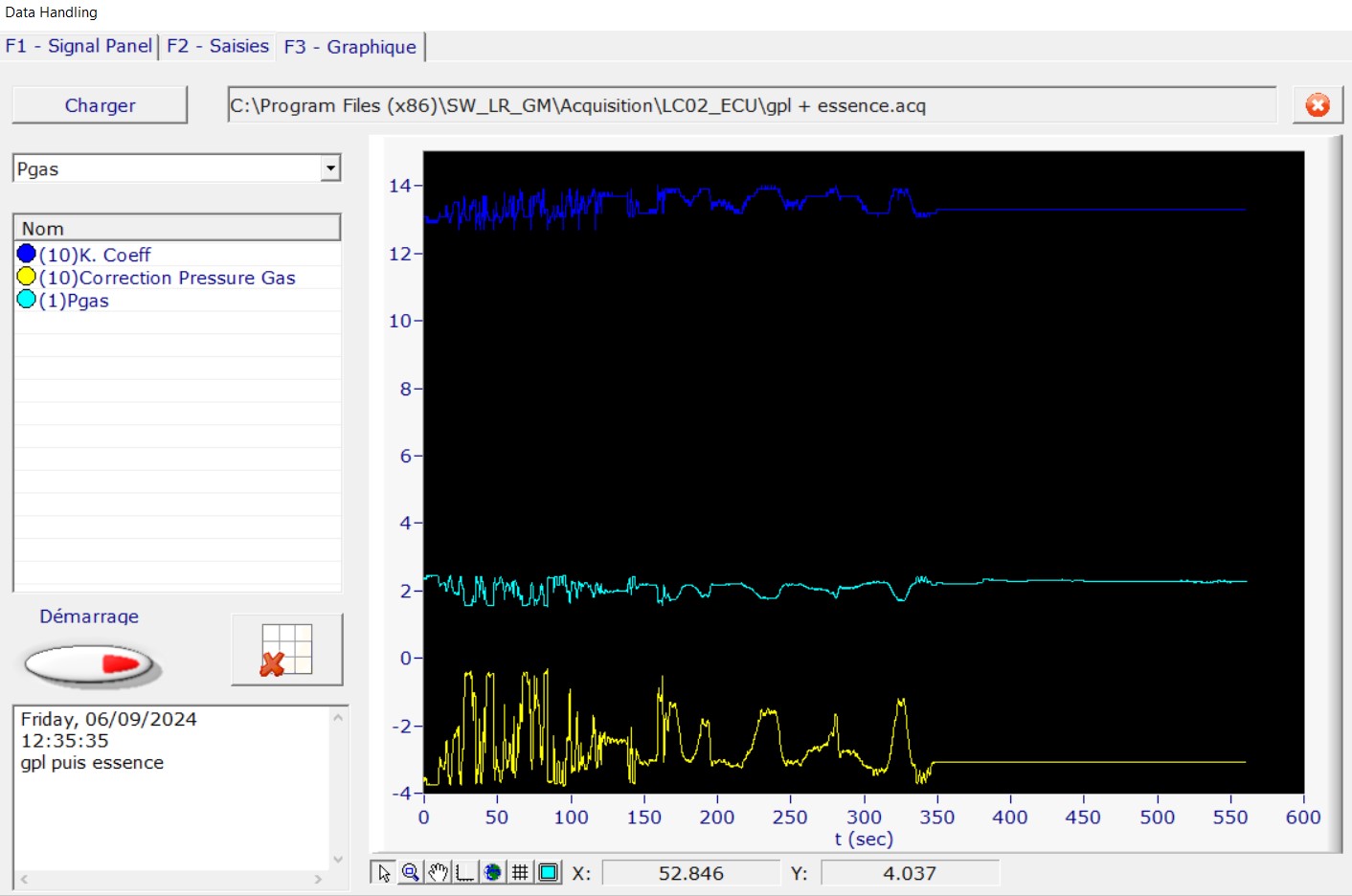Select the arrow pointer tool
1352x896 pixels.
(x=384, y=873)
